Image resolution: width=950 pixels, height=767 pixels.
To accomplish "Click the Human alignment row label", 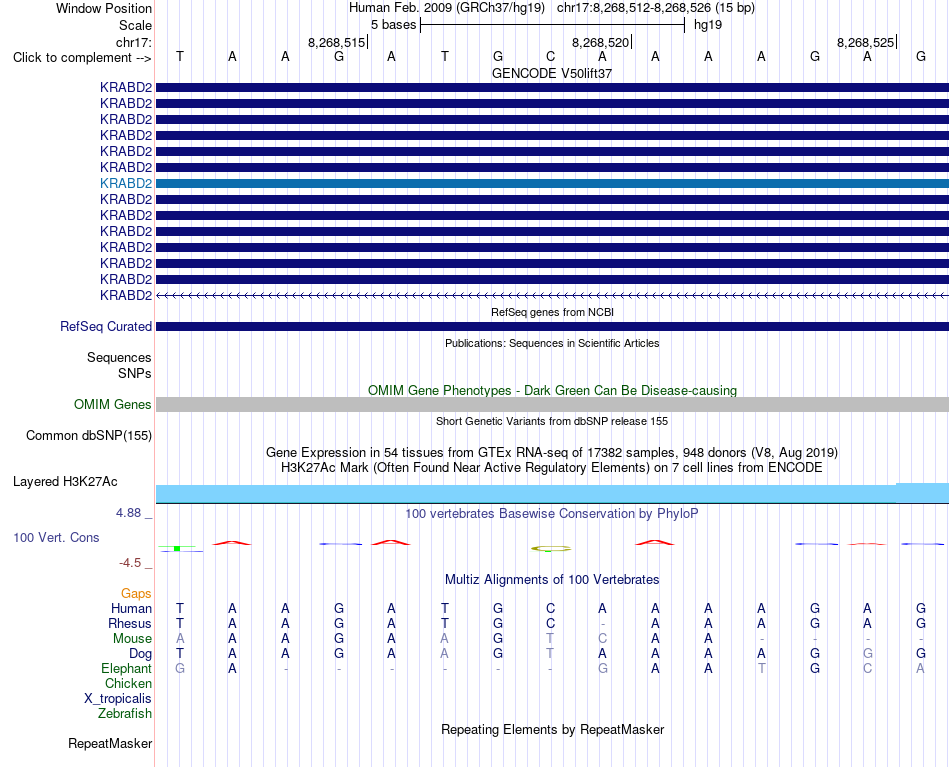I will pos(131,608).
